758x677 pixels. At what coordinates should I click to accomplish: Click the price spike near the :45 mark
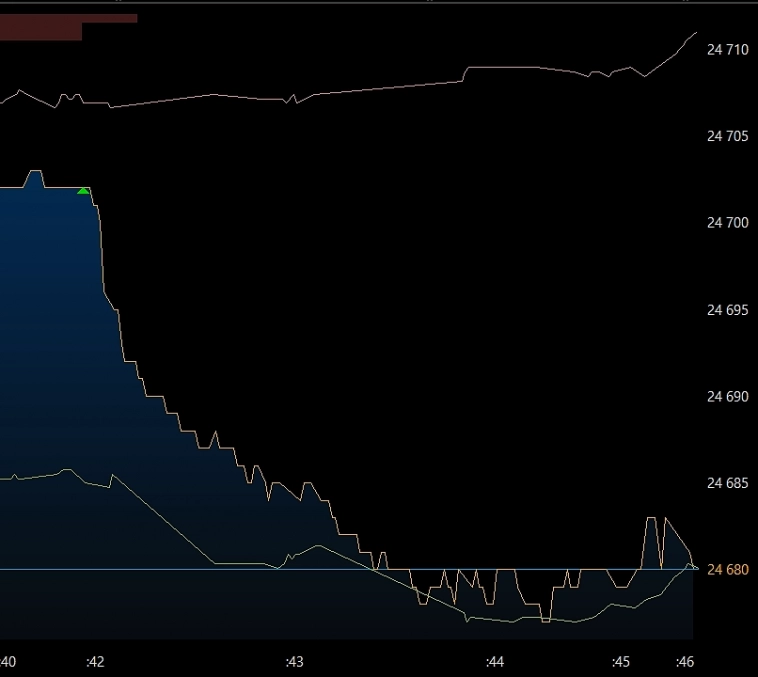(x=651, y=520)
